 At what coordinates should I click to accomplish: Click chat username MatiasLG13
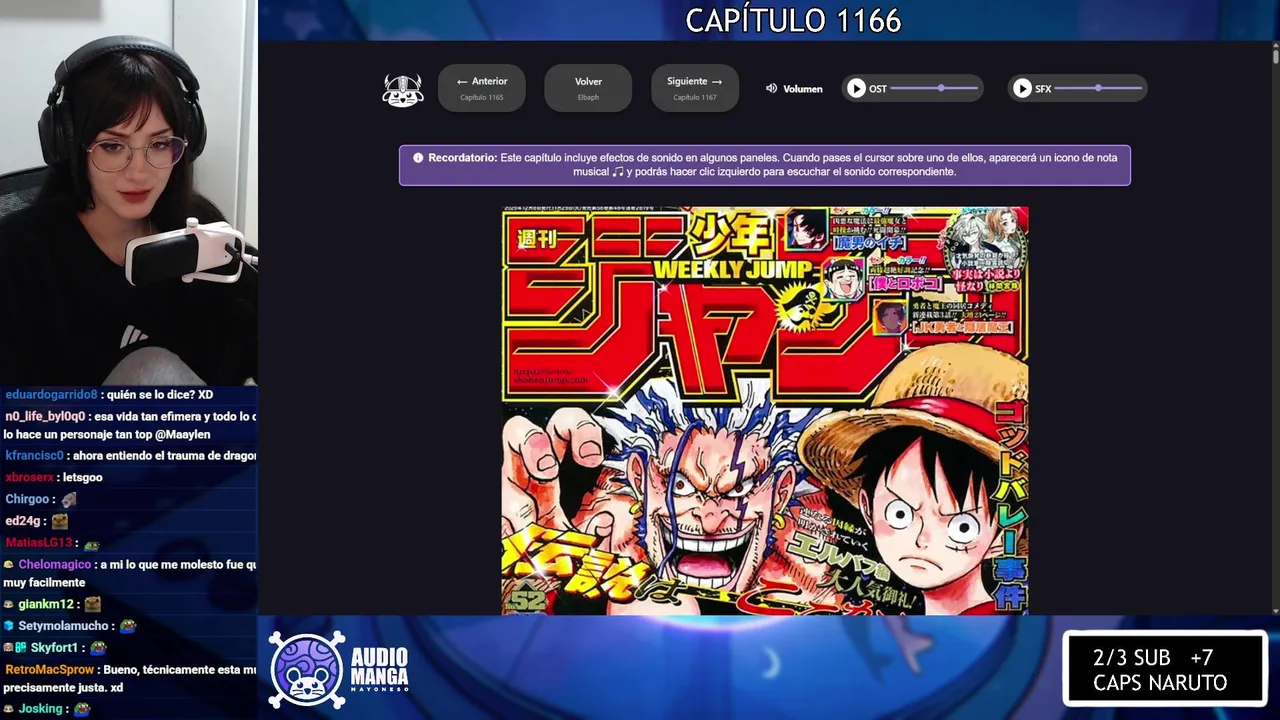(x=39, y=543)
